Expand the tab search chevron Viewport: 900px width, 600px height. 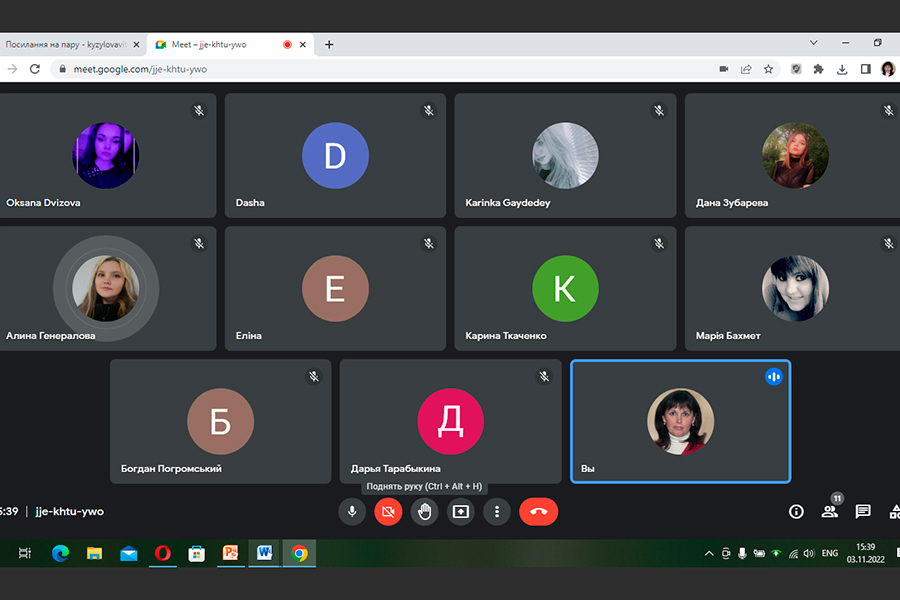point(813,44)
